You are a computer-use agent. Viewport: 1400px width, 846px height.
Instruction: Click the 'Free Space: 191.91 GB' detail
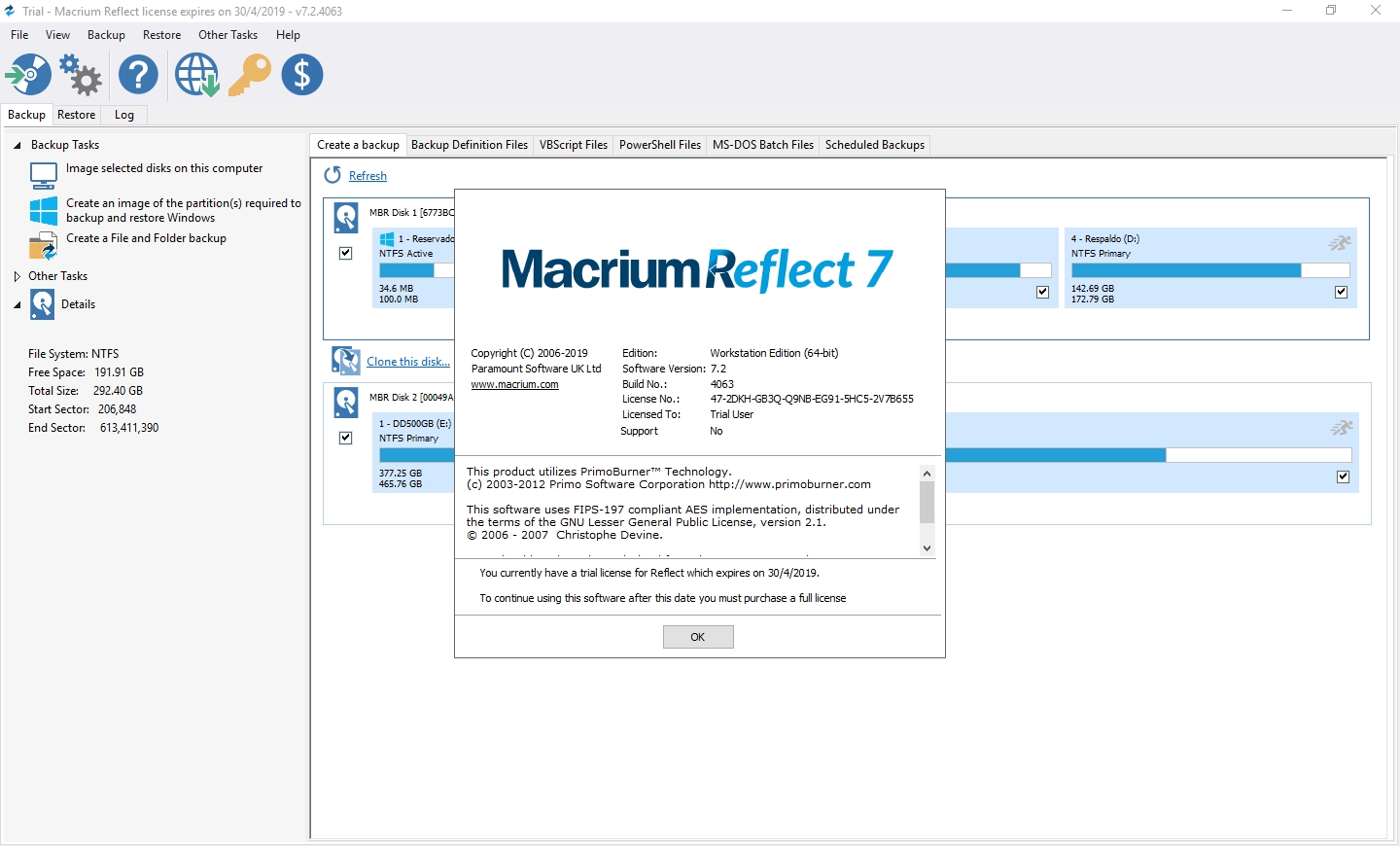86,372
